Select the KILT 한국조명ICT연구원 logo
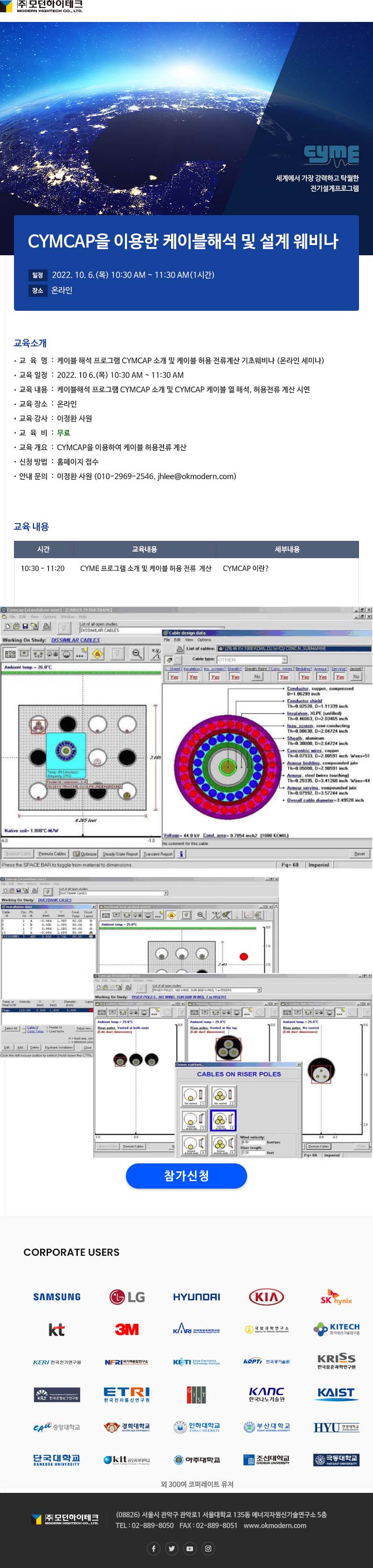Screen dimensions: 373x1568 tap(56, 1394)
